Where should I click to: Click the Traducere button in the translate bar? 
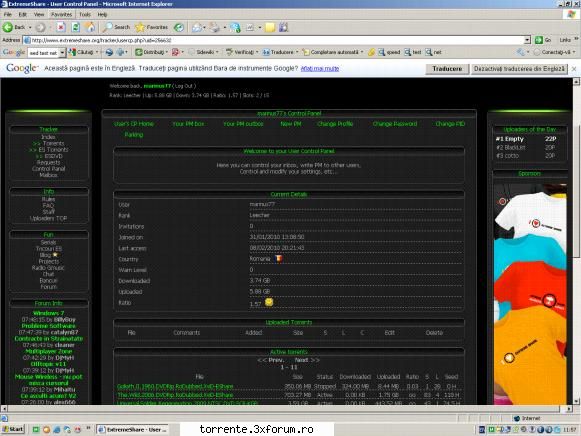tap(447, 69)
